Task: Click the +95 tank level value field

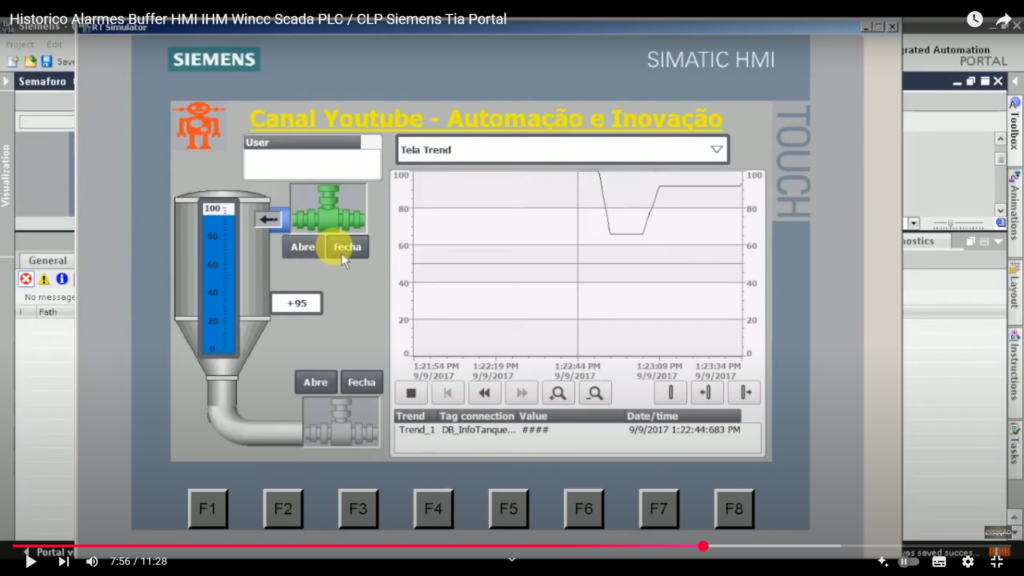Action: coord(296,303)
